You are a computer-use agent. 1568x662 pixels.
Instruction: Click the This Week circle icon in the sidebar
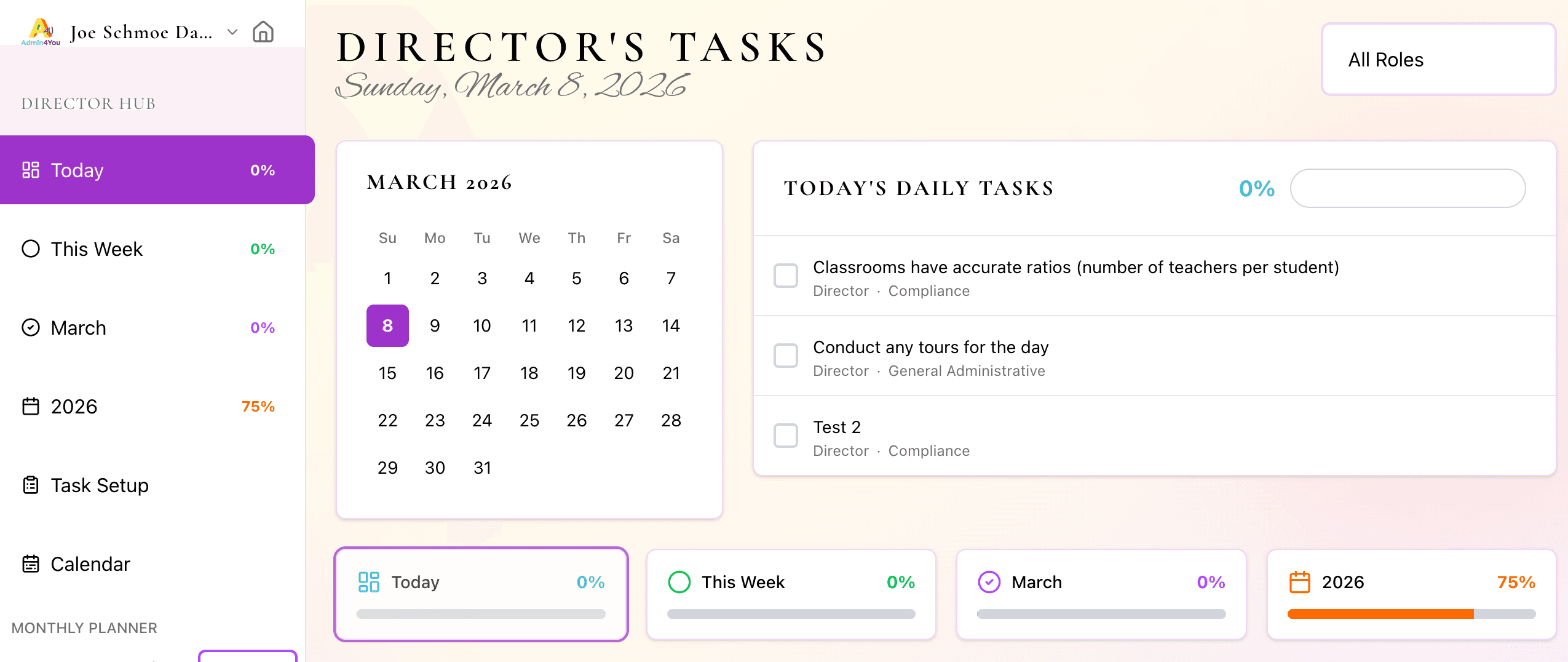point(31,249)
